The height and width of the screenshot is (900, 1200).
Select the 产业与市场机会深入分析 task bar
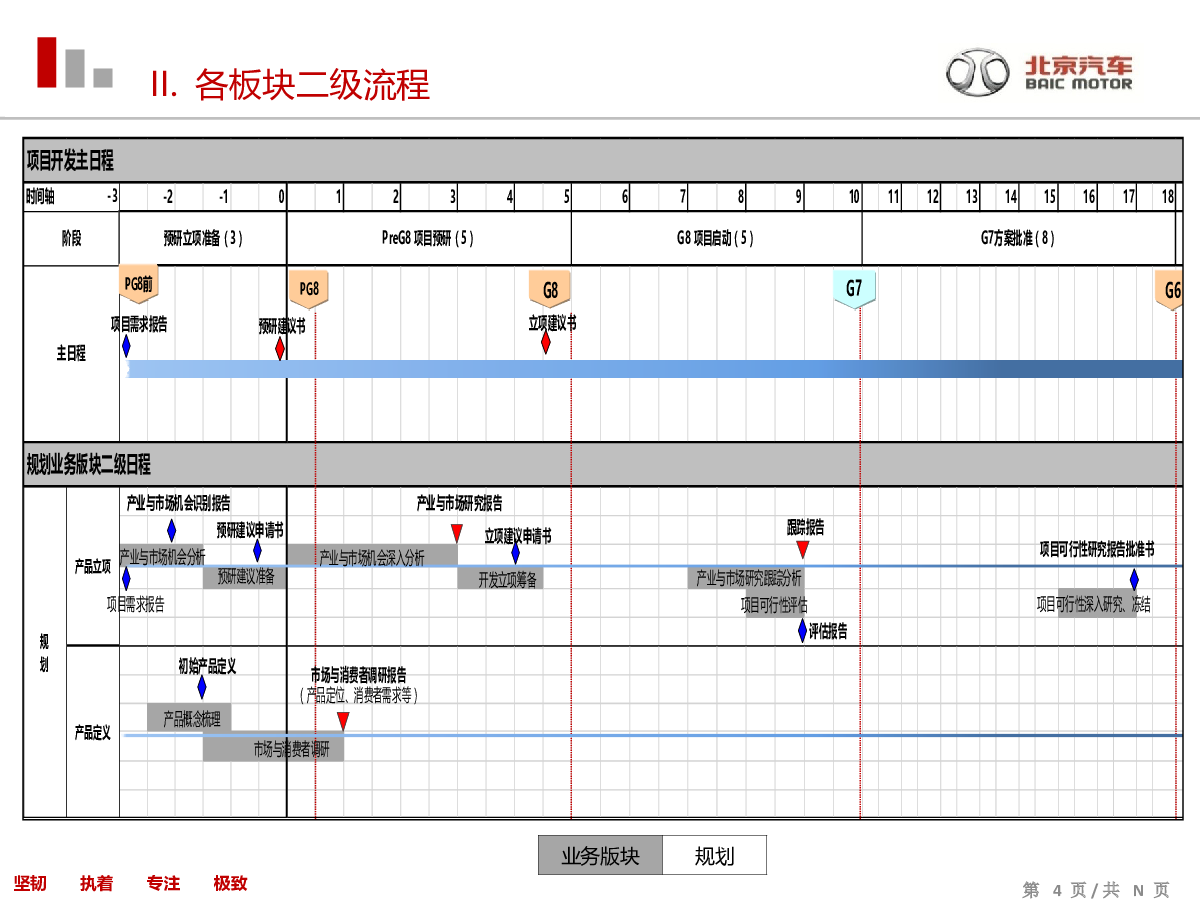pyautogui.click(x=372, y=556)
